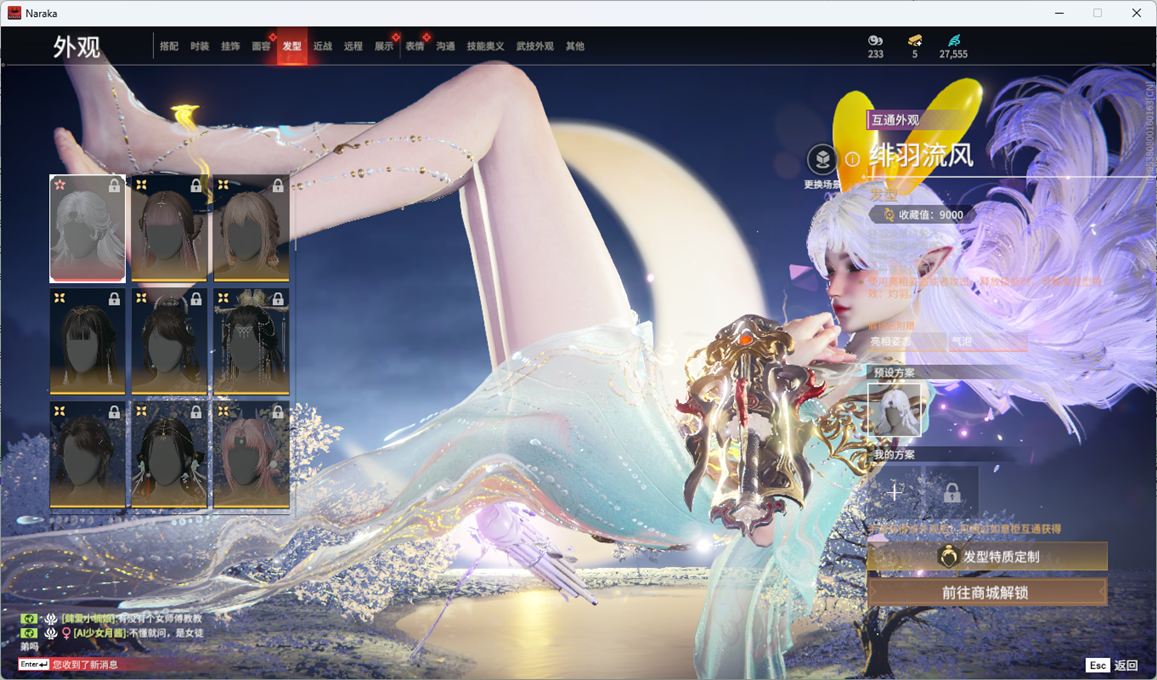The width and height of the screenshot is (1157, 680).
Task: Select the 亮相姿态 option
Action: [906, 342]
